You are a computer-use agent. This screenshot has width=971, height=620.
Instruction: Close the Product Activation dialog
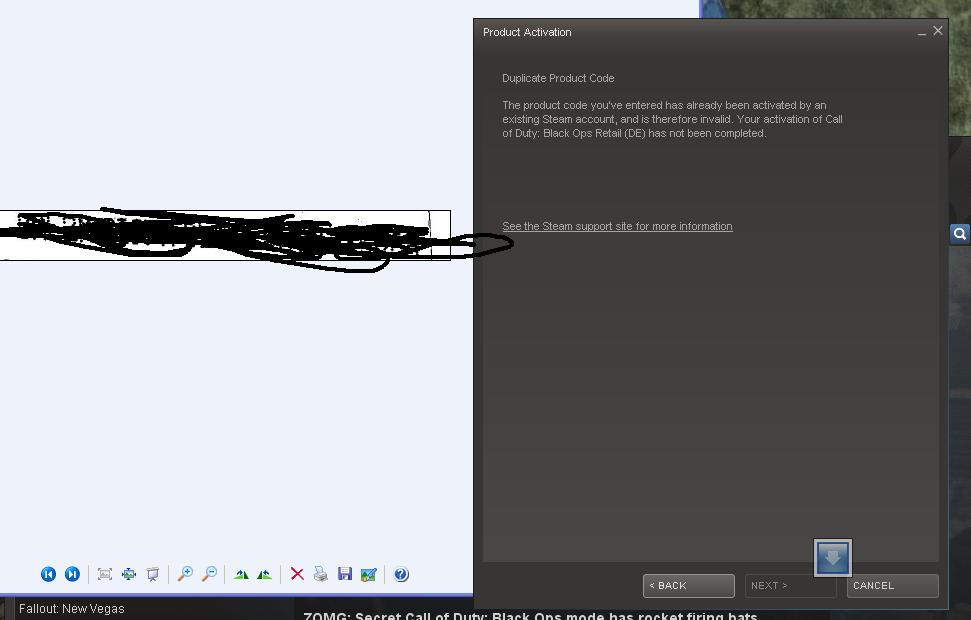click(x=938, y=31)
